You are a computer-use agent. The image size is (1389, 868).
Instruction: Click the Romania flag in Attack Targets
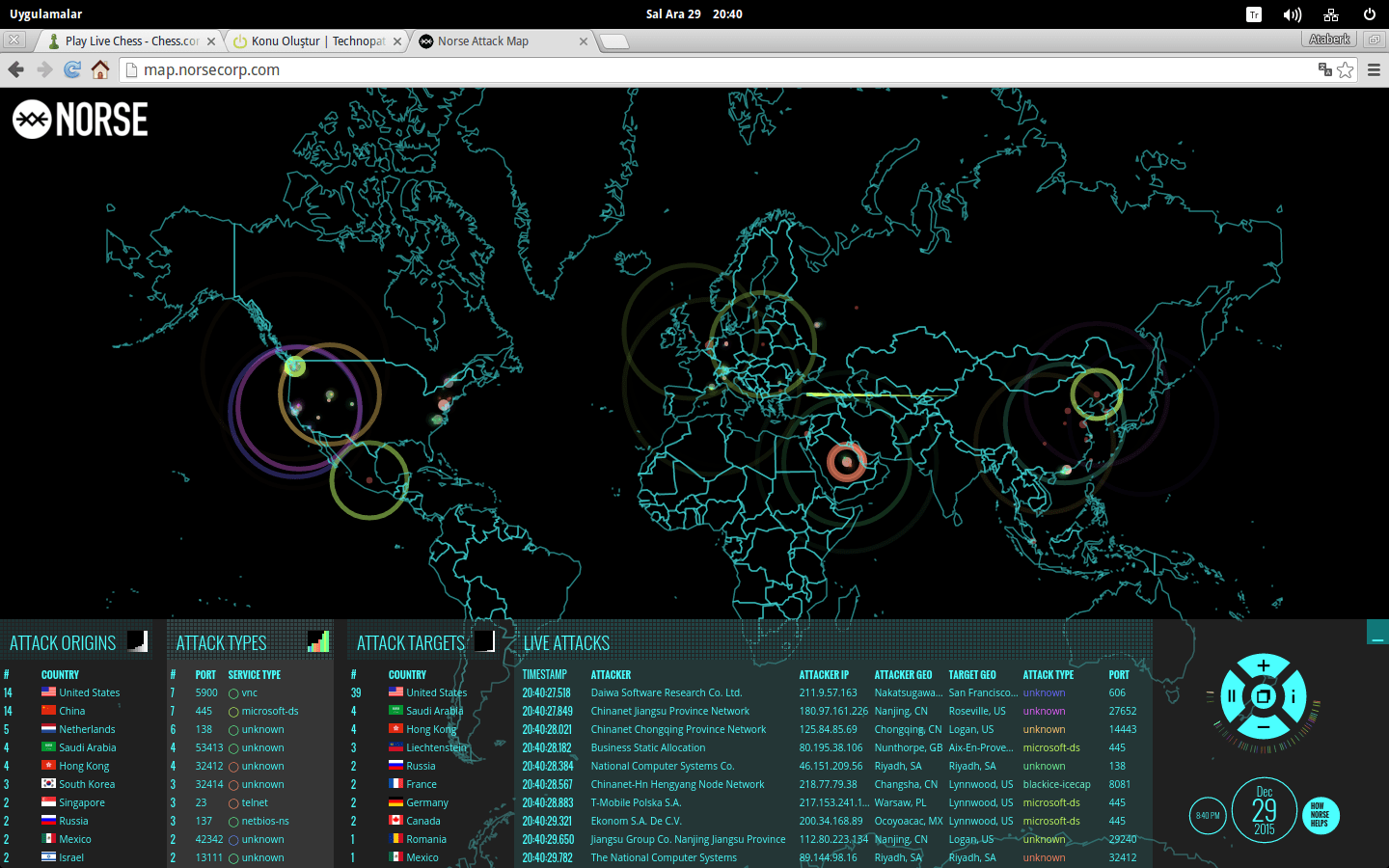point(395,839)
